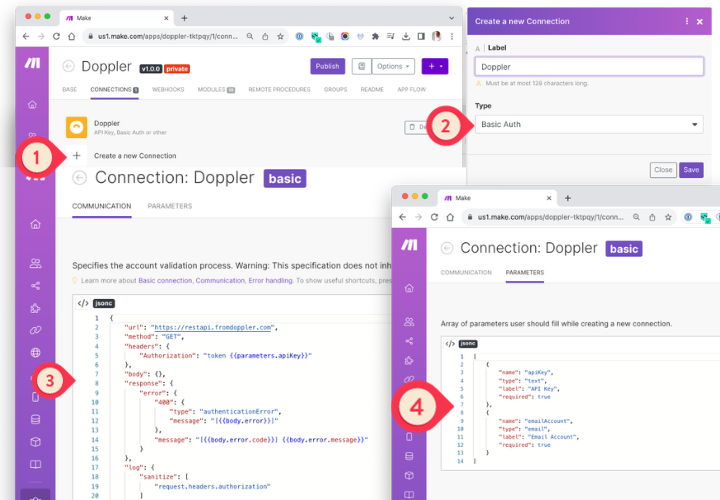
Task: Open the Templates puzzle icon in the Communication window sidebar
Action: pyautogui.click(x=35, y=308)
